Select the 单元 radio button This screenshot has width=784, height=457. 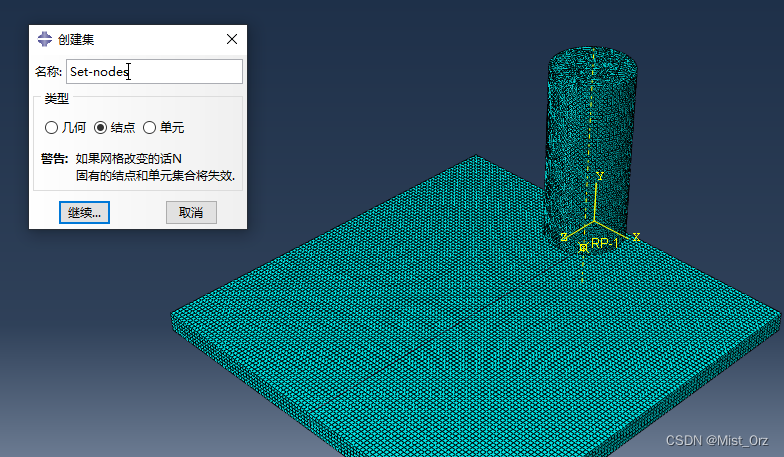[x=150, y=128]
